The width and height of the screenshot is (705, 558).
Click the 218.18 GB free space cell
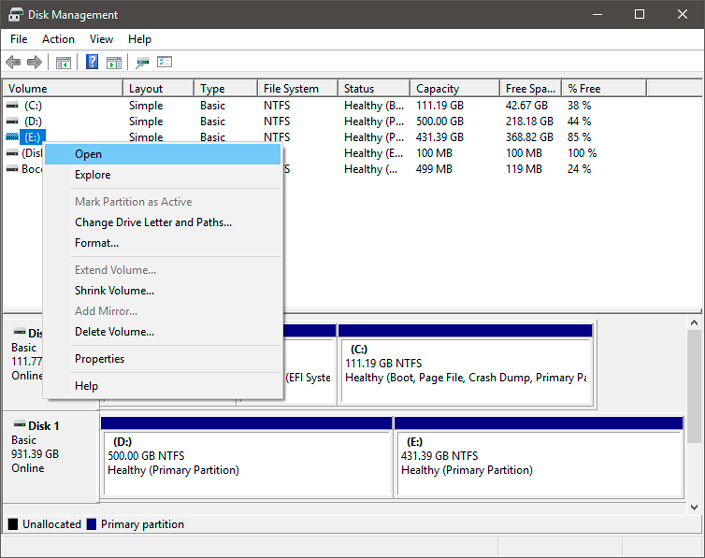tap(529, 121)
